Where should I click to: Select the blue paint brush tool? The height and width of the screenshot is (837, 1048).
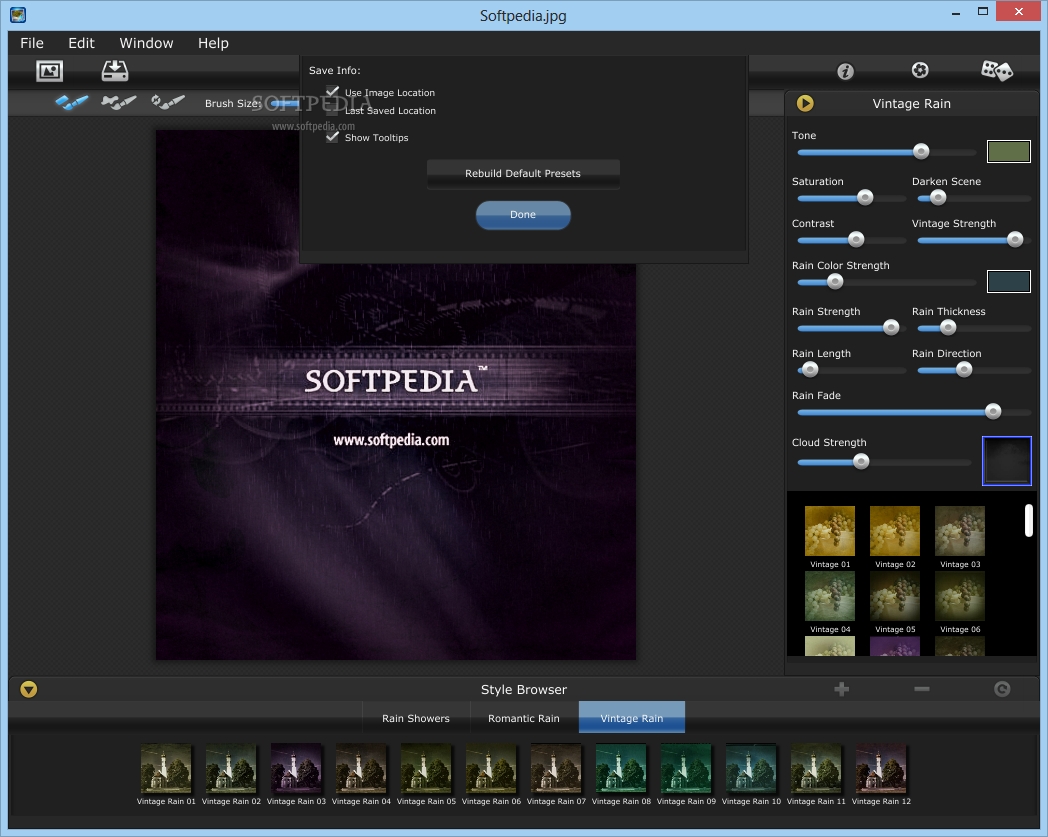coord(72,102)
